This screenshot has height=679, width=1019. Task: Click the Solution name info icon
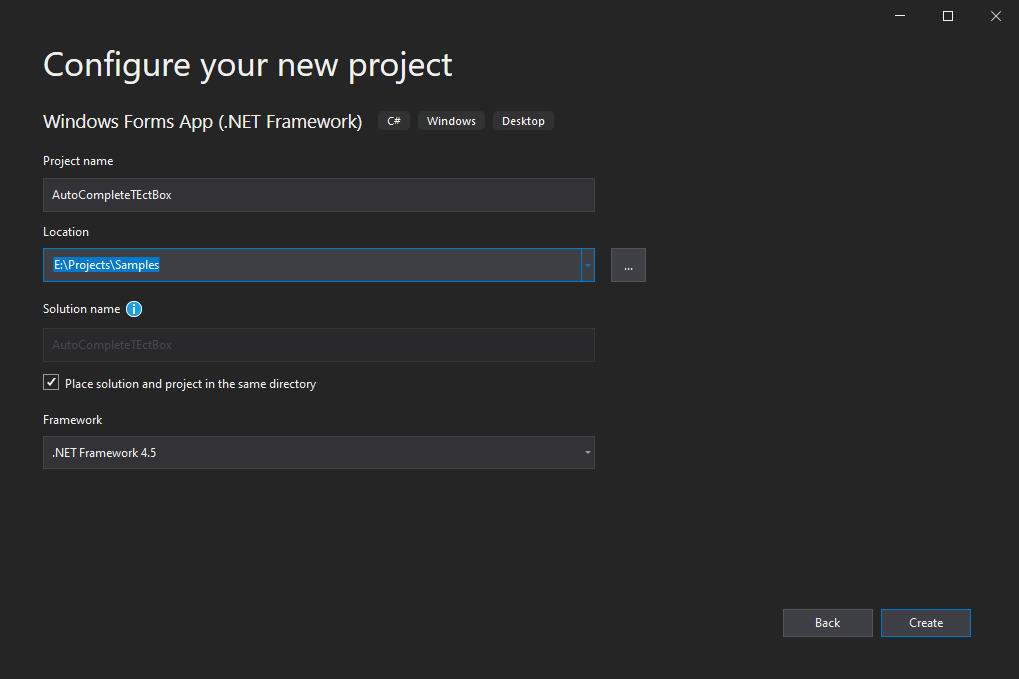tap(134, 309)
